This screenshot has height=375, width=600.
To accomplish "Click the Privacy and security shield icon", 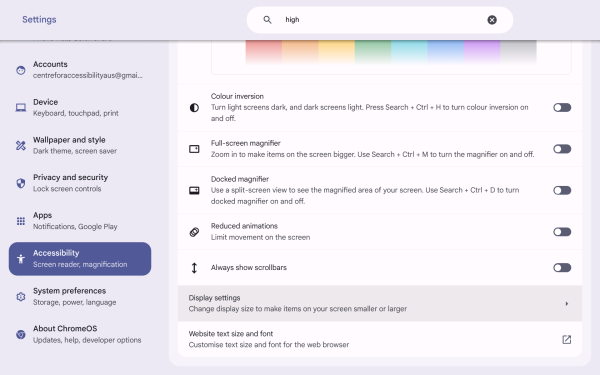I will point(21,183).
